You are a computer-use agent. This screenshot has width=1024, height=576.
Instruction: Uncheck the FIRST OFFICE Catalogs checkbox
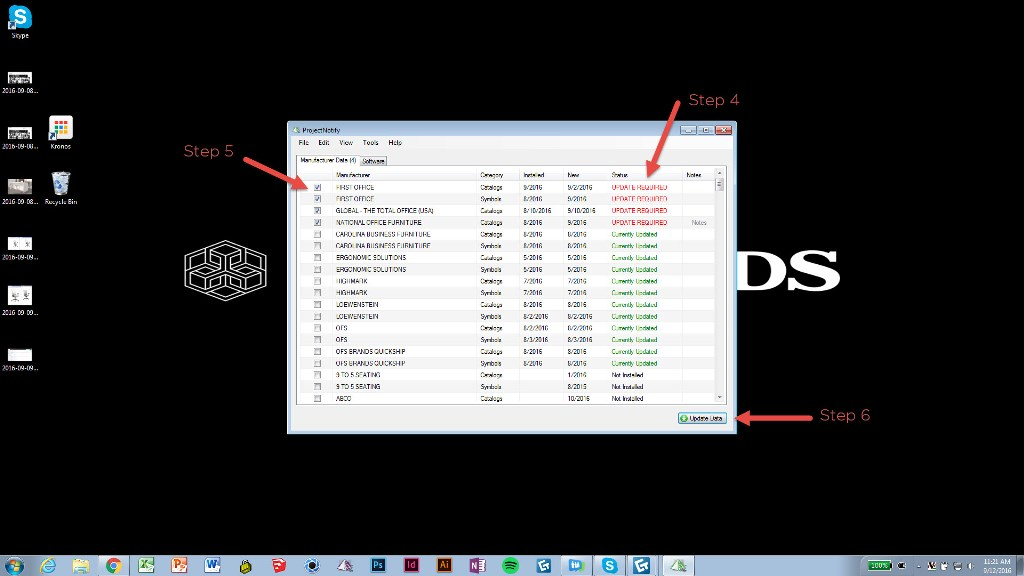click(317, 187)
